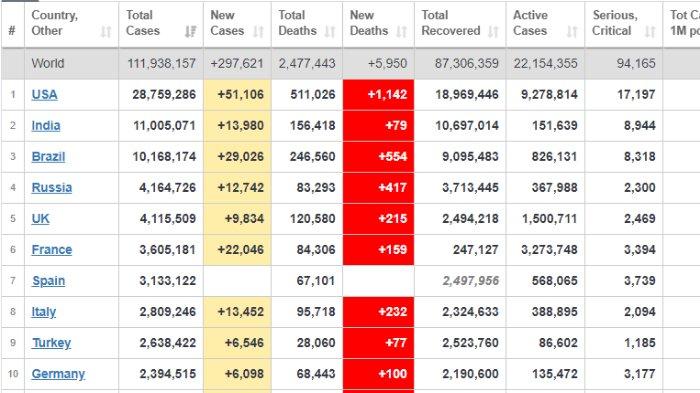Open France statistics link

[52, 250]
